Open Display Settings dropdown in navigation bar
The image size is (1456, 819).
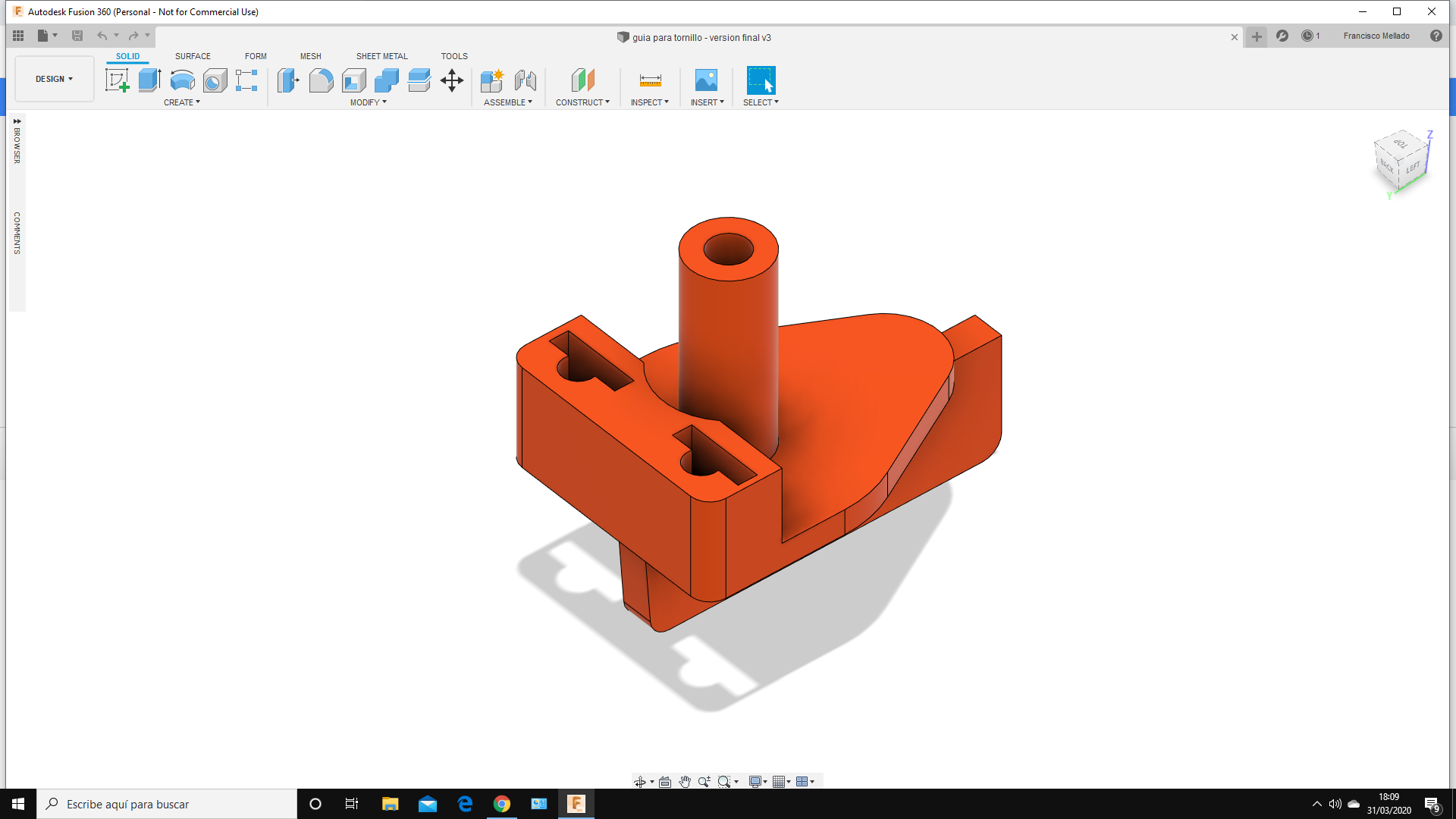(x=758, y=782)
